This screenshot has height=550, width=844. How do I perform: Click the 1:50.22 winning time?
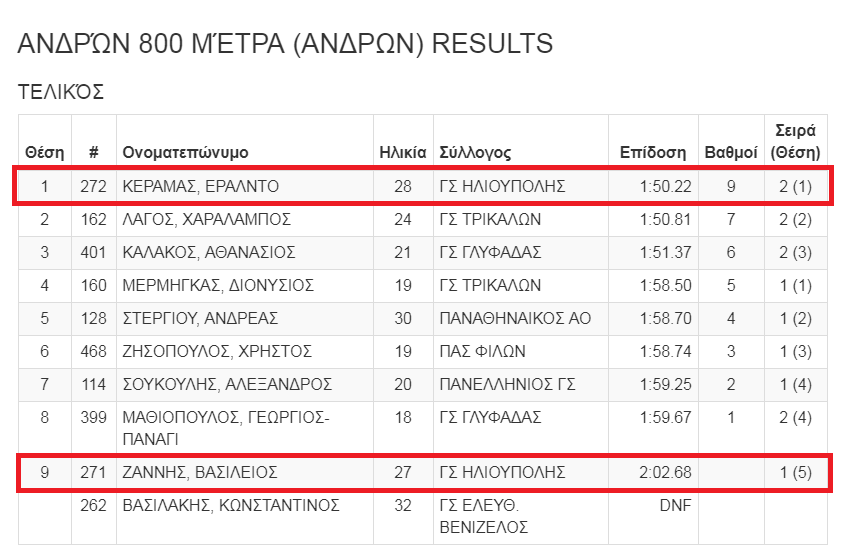665,186
